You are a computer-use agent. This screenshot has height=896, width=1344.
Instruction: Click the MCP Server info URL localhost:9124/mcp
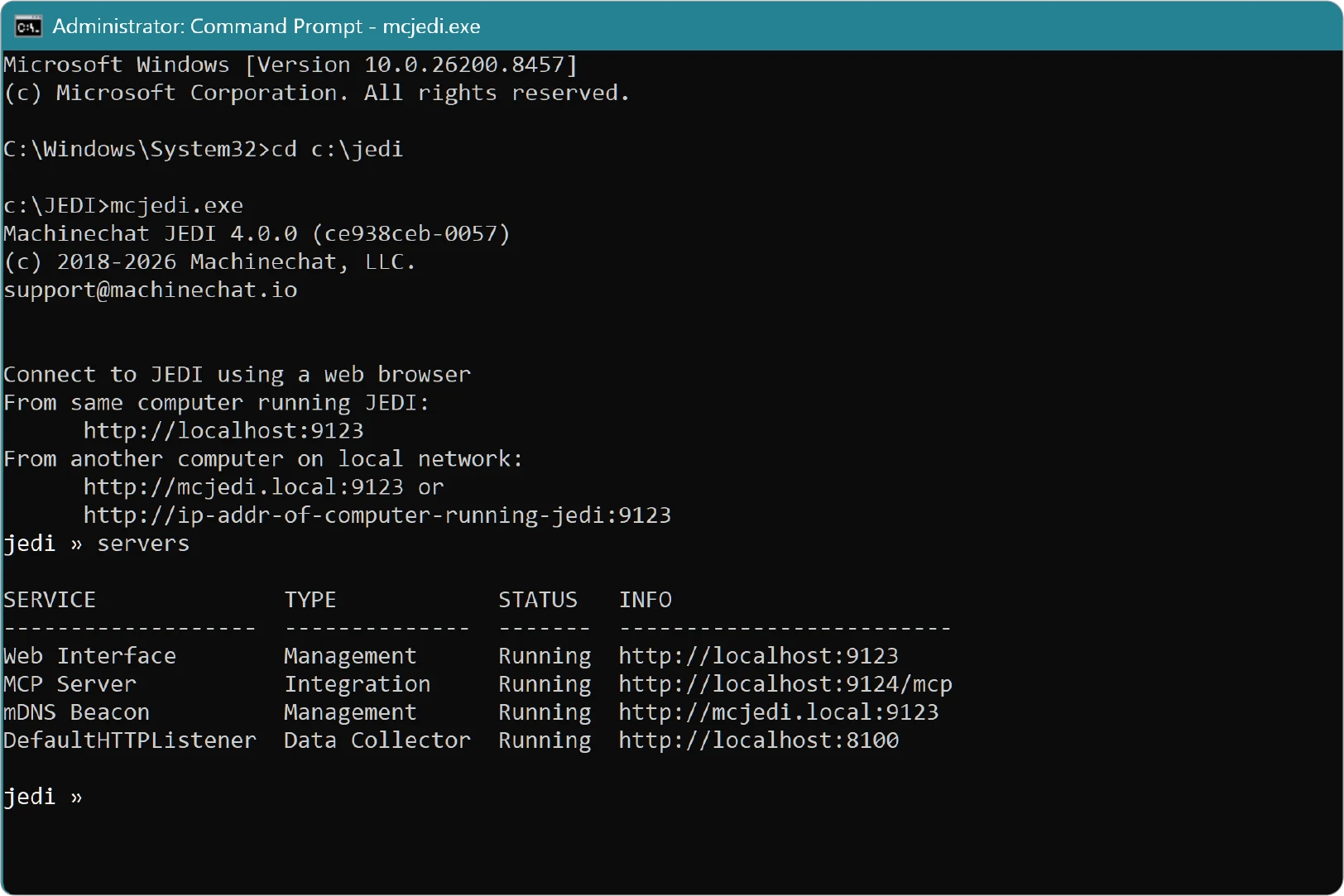coord(785,684)
